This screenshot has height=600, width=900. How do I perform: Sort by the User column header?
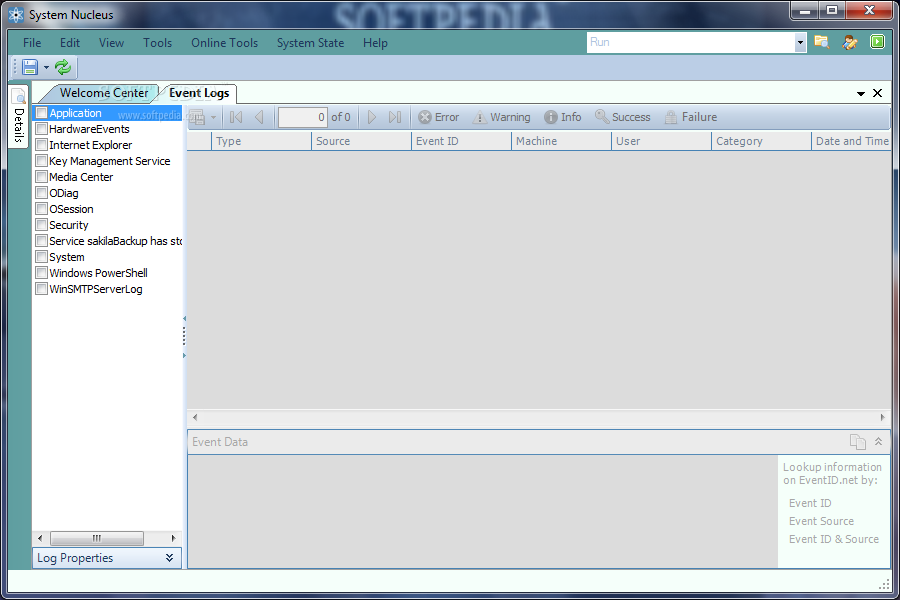click(661, 141)
